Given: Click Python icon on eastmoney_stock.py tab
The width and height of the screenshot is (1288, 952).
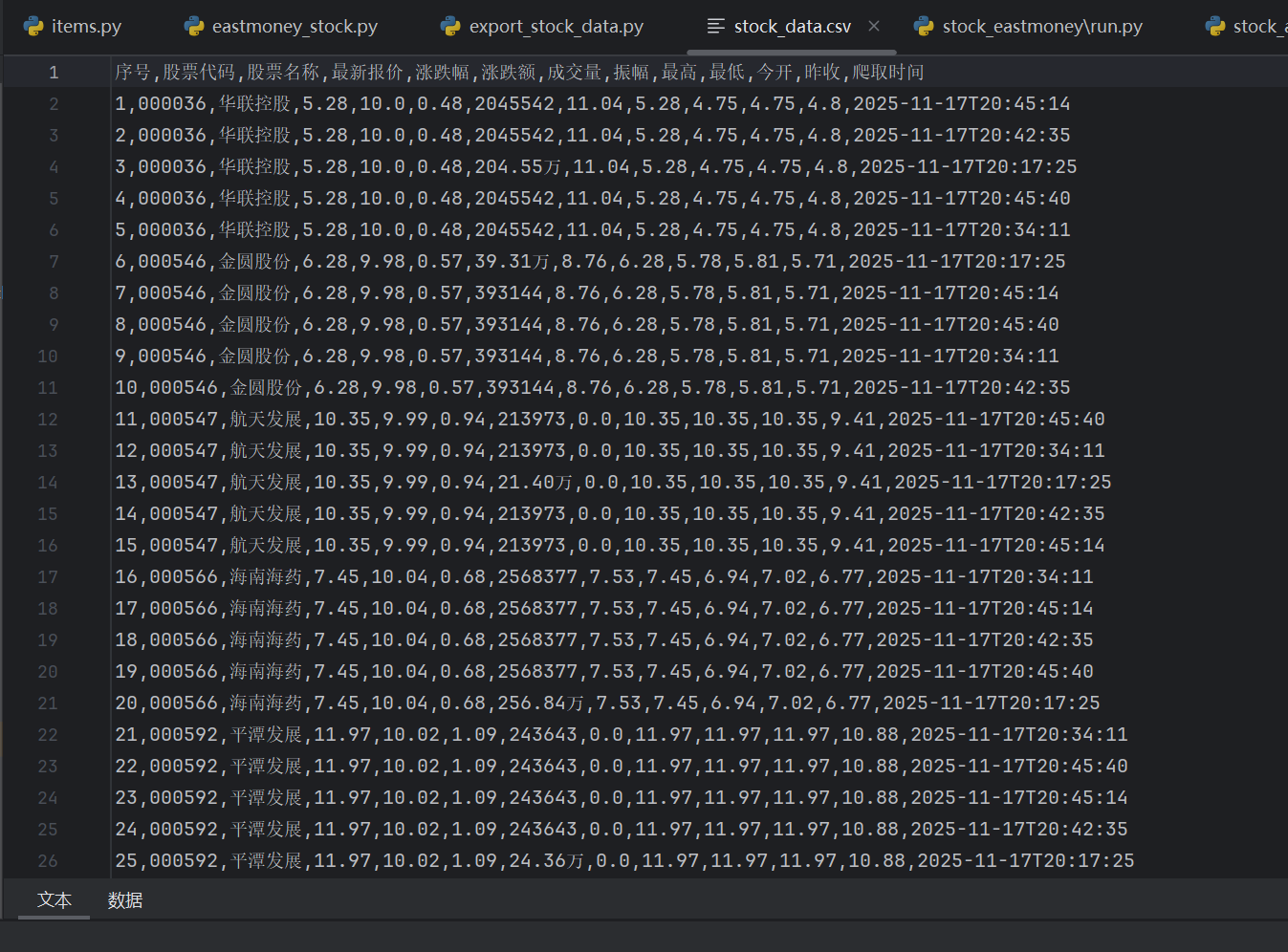Looking at the screenshot, I should pos(195,27).
